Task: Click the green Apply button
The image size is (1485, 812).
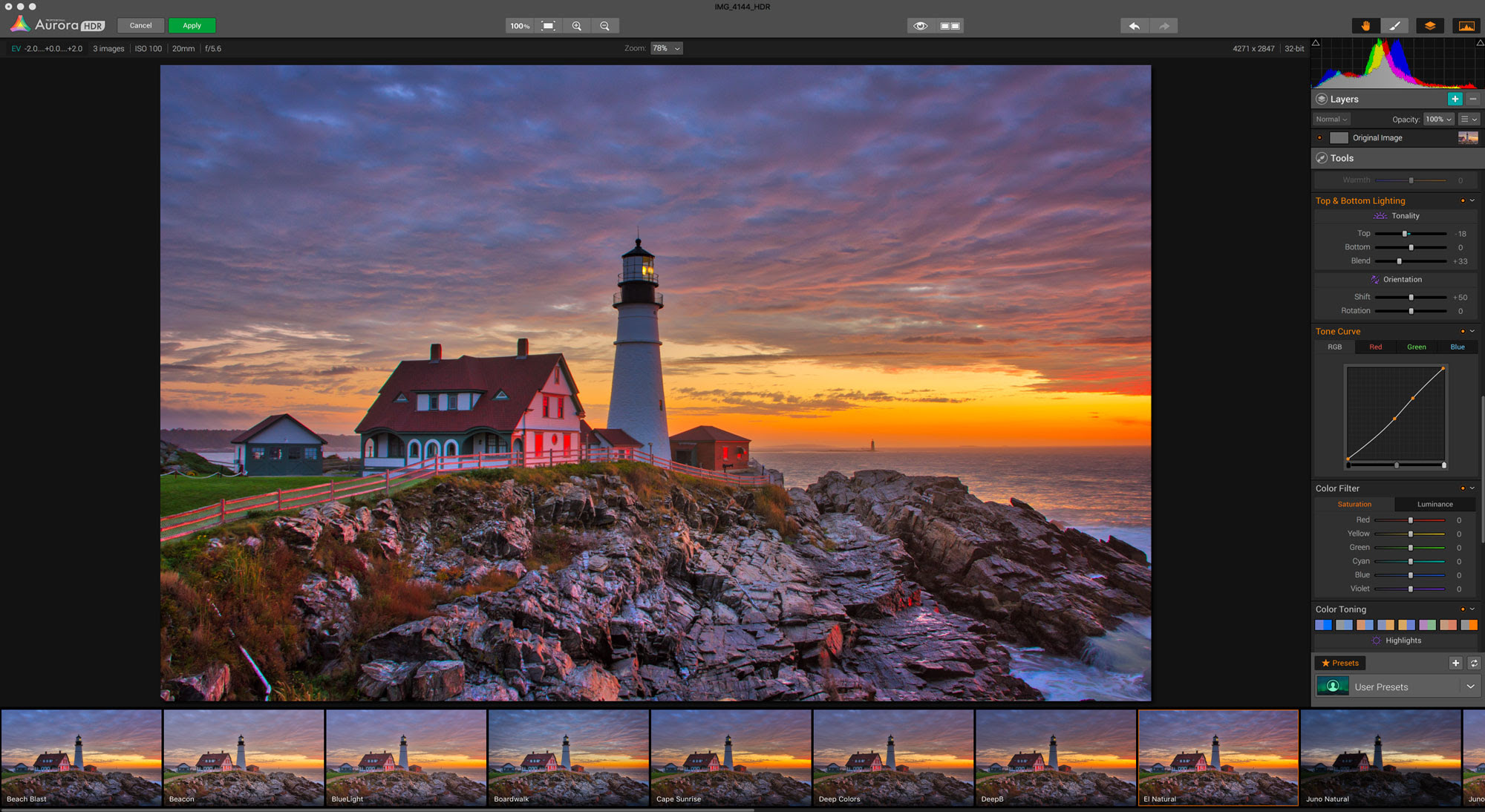Action: click(x=192, y=26)
